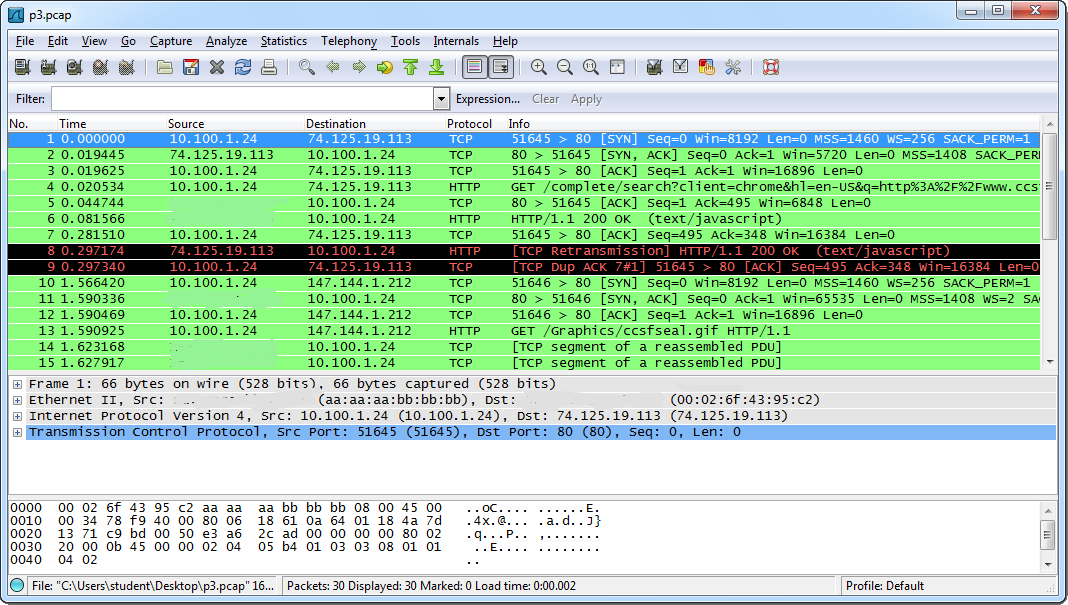Click inside the Filter text field

point(242,99)
